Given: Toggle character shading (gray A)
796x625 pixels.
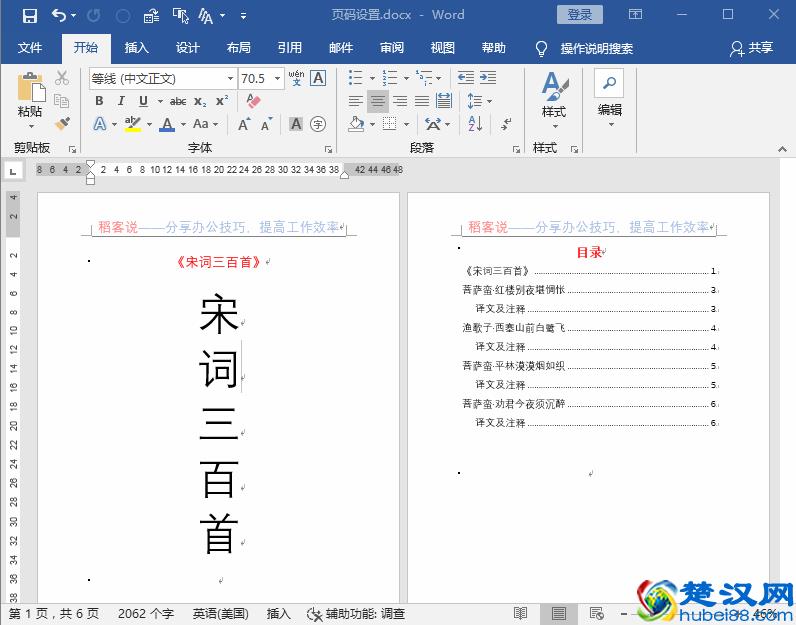Looking at the screenshot, I should pyautogui.click(x=296, y=124).
